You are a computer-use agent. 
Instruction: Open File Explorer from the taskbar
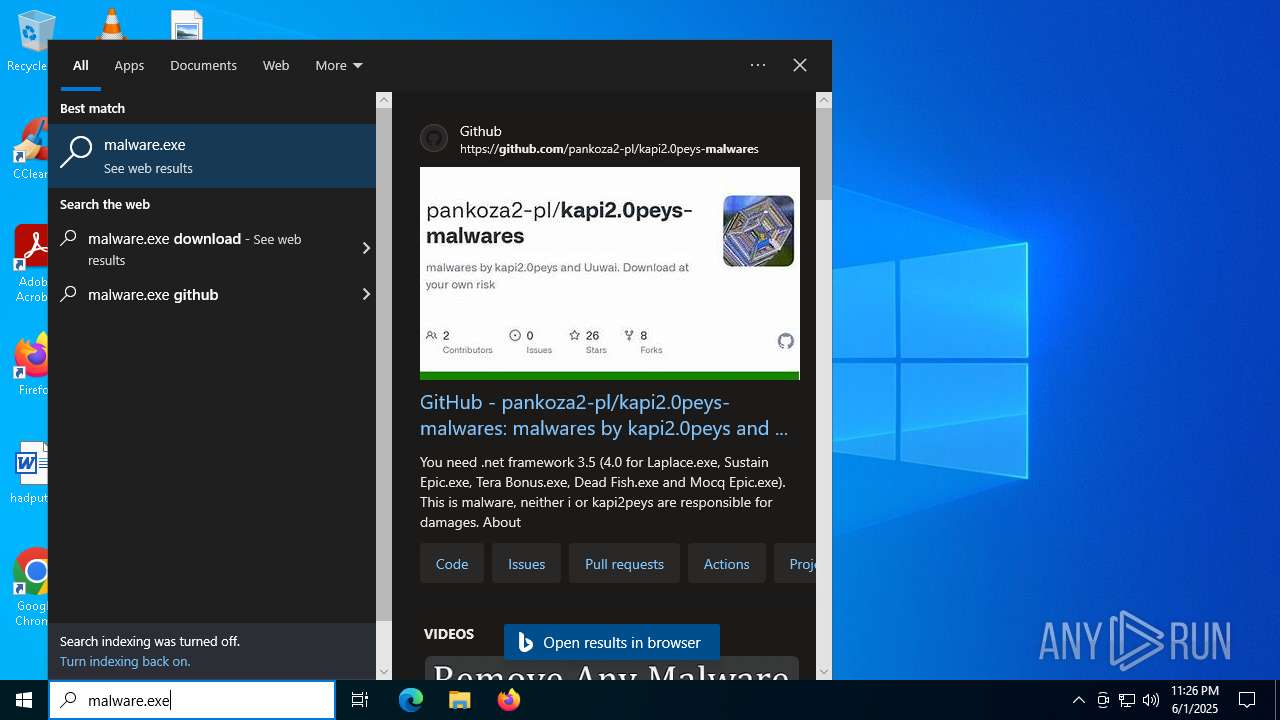[460, 700]
